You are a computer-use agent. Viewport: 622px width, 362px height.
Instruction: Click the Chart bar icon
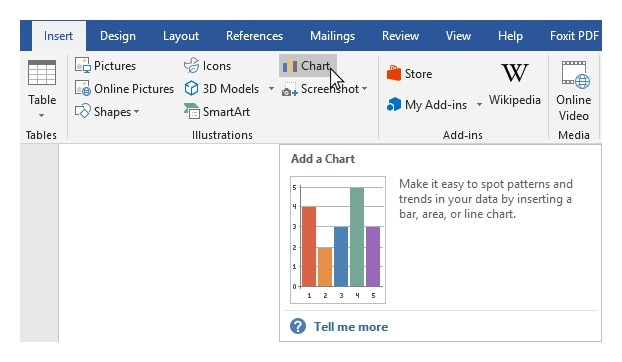[x=290, y=66]
